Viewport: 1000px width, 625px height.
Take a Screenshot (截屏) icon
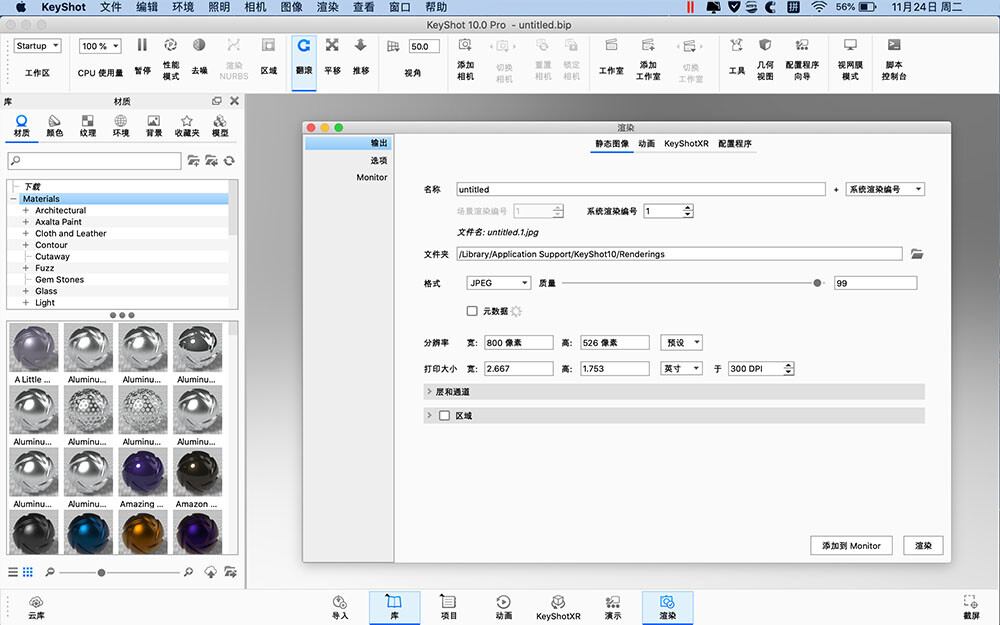click(971, 607)
